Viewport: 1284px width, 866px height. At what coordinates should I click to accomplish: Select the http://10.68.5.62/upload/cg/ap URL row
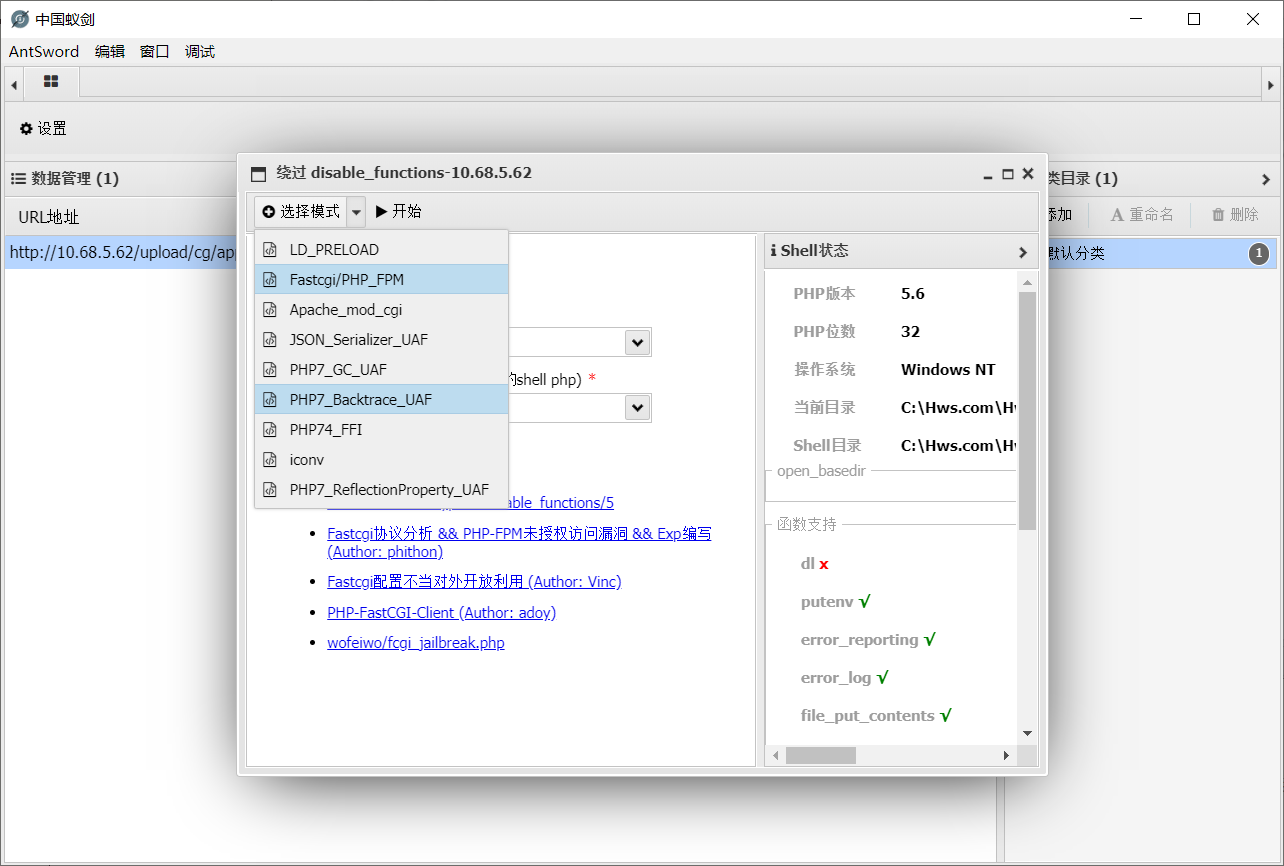click(x=121, y=253)
